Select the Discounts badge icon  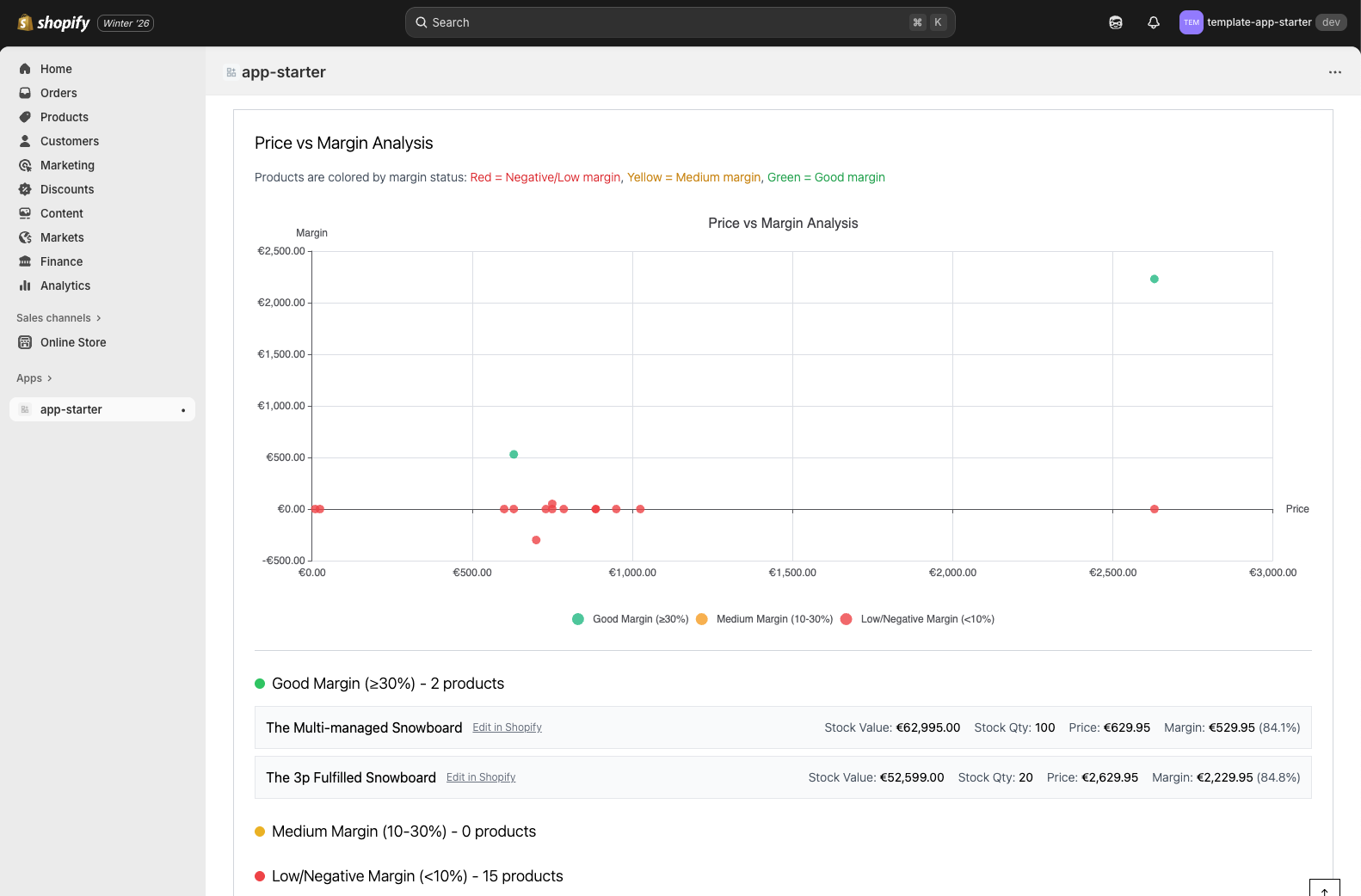pyautogui.click(x=25, y=189)
